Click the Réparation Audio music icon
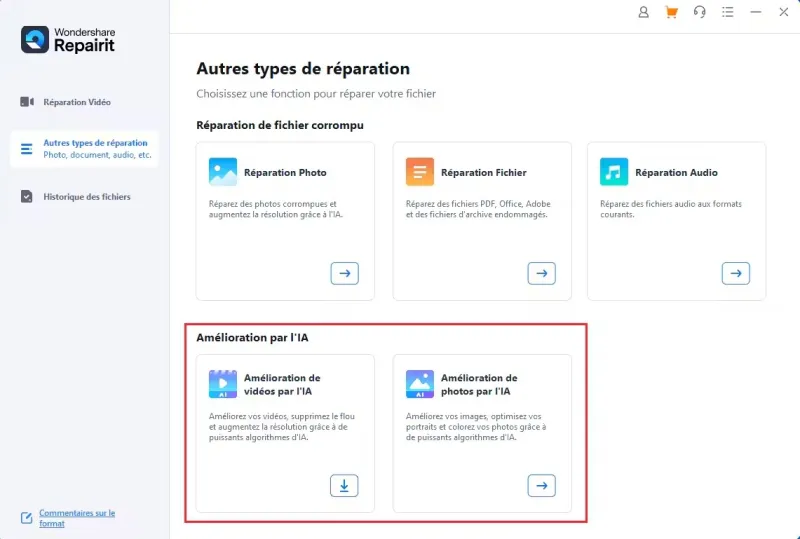Viewport: 800px width, 539px height. (x=614, y=172)
